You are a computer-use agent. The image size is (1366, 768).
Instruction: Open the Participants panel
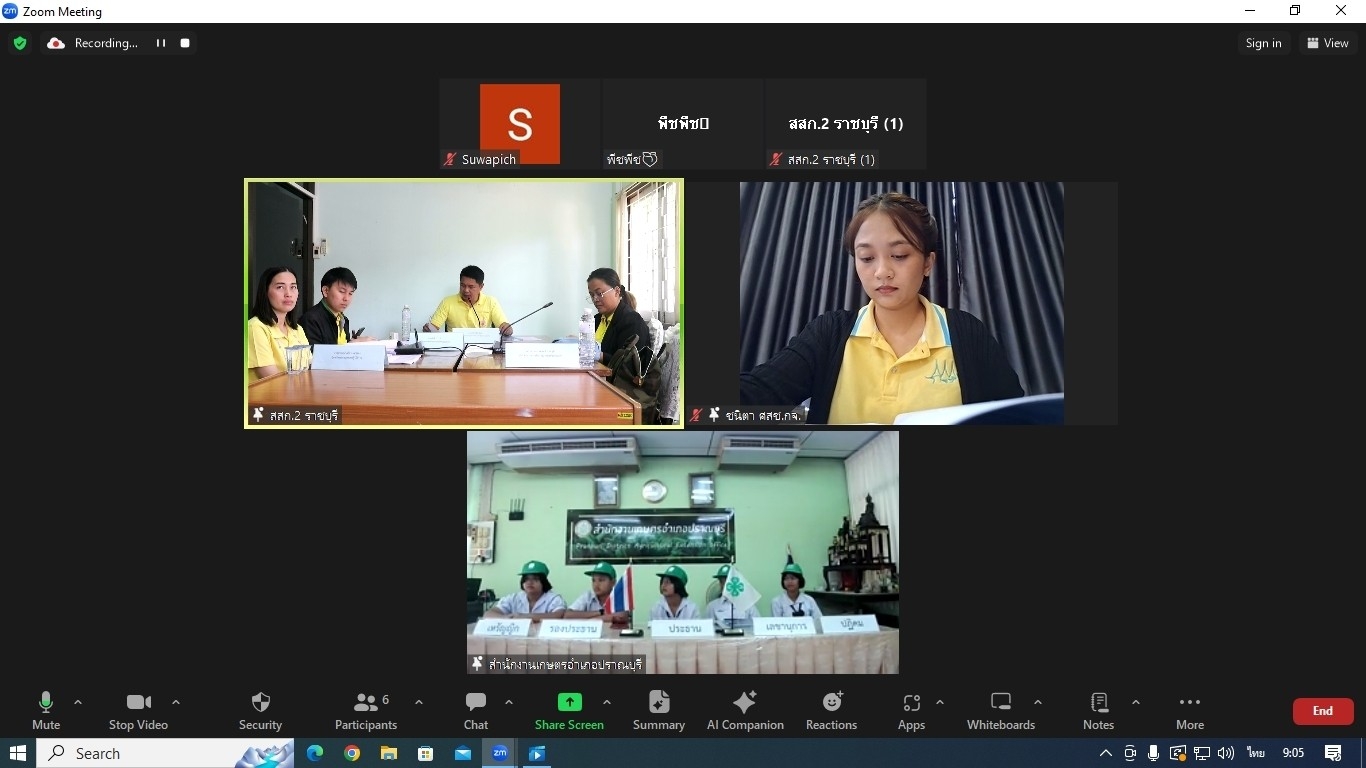366,710
